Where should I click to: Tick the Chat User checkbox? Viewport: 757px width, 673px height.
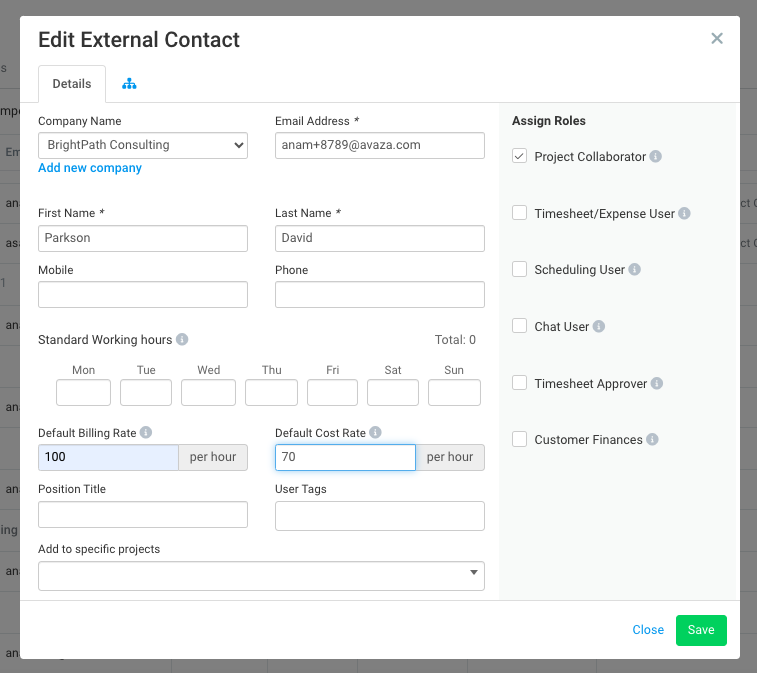[519, 326]
